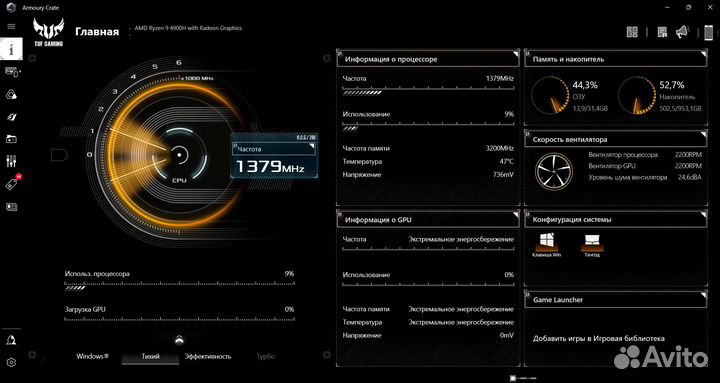Click the TUF Gaming logo
720x383 pixels.
click(48, 32)
